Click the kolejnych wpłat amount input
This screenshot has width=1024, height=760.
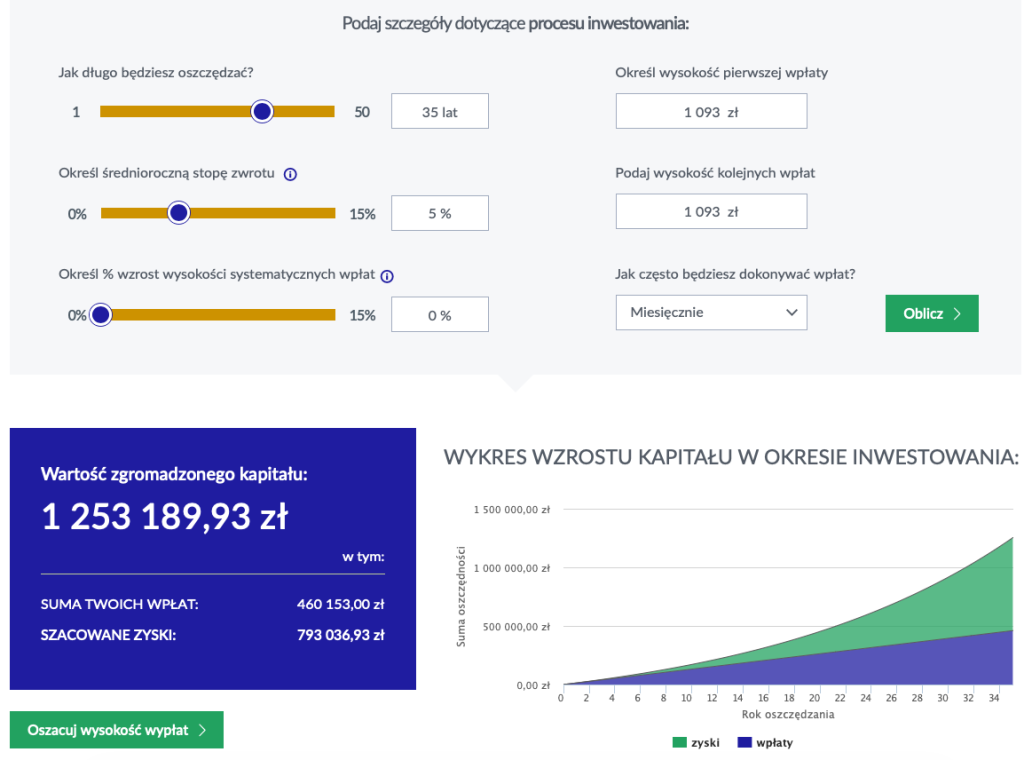click(x=711, y=212)
